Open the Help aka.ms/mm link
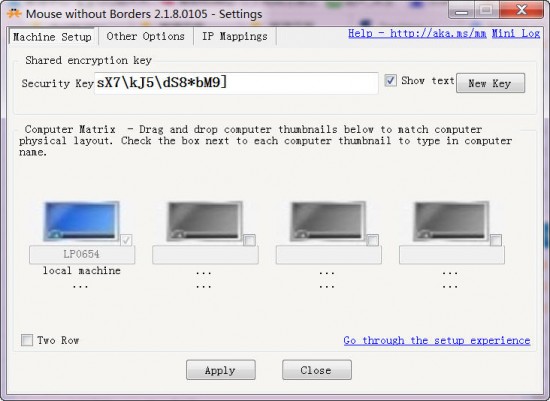This screenshot has width=550, height=401. 417,33
